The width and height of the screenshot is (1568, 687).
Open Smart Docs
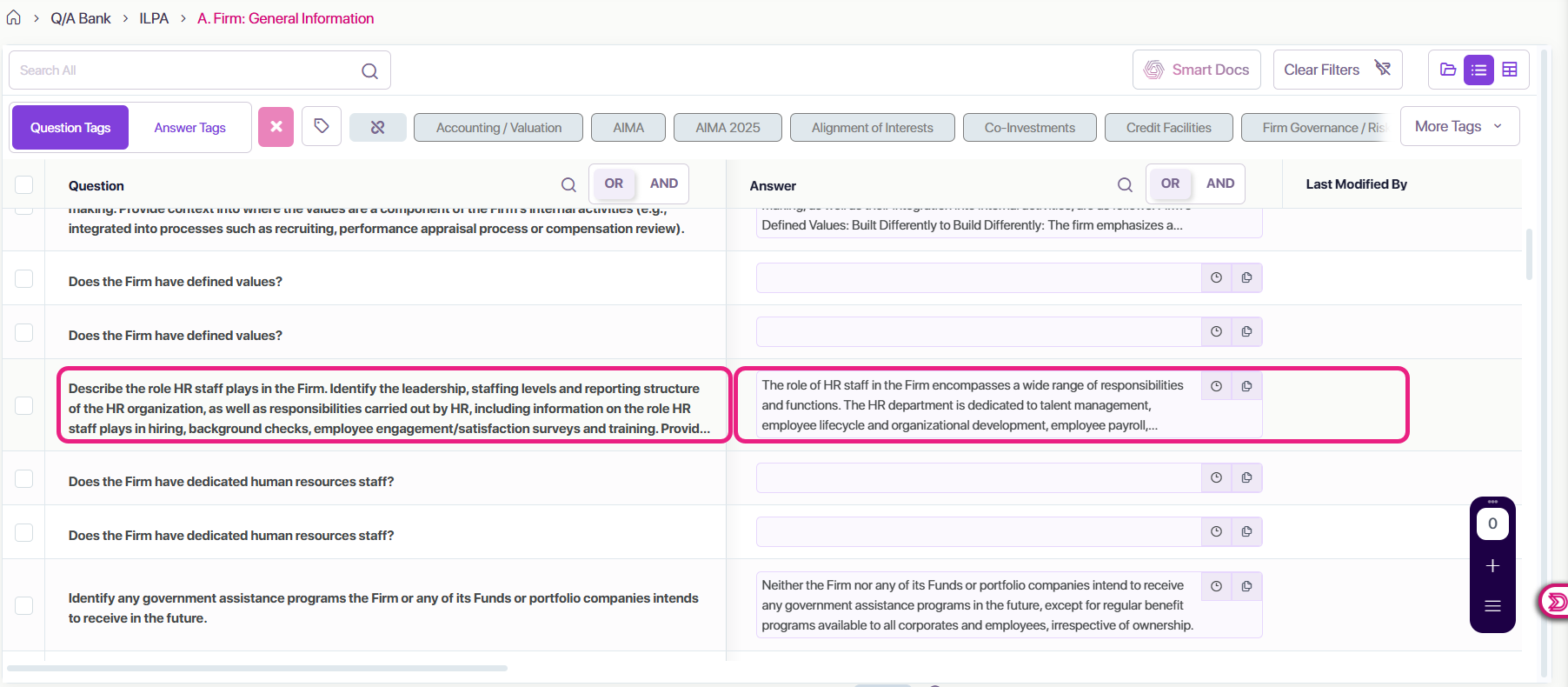(x=1197, y=70)
